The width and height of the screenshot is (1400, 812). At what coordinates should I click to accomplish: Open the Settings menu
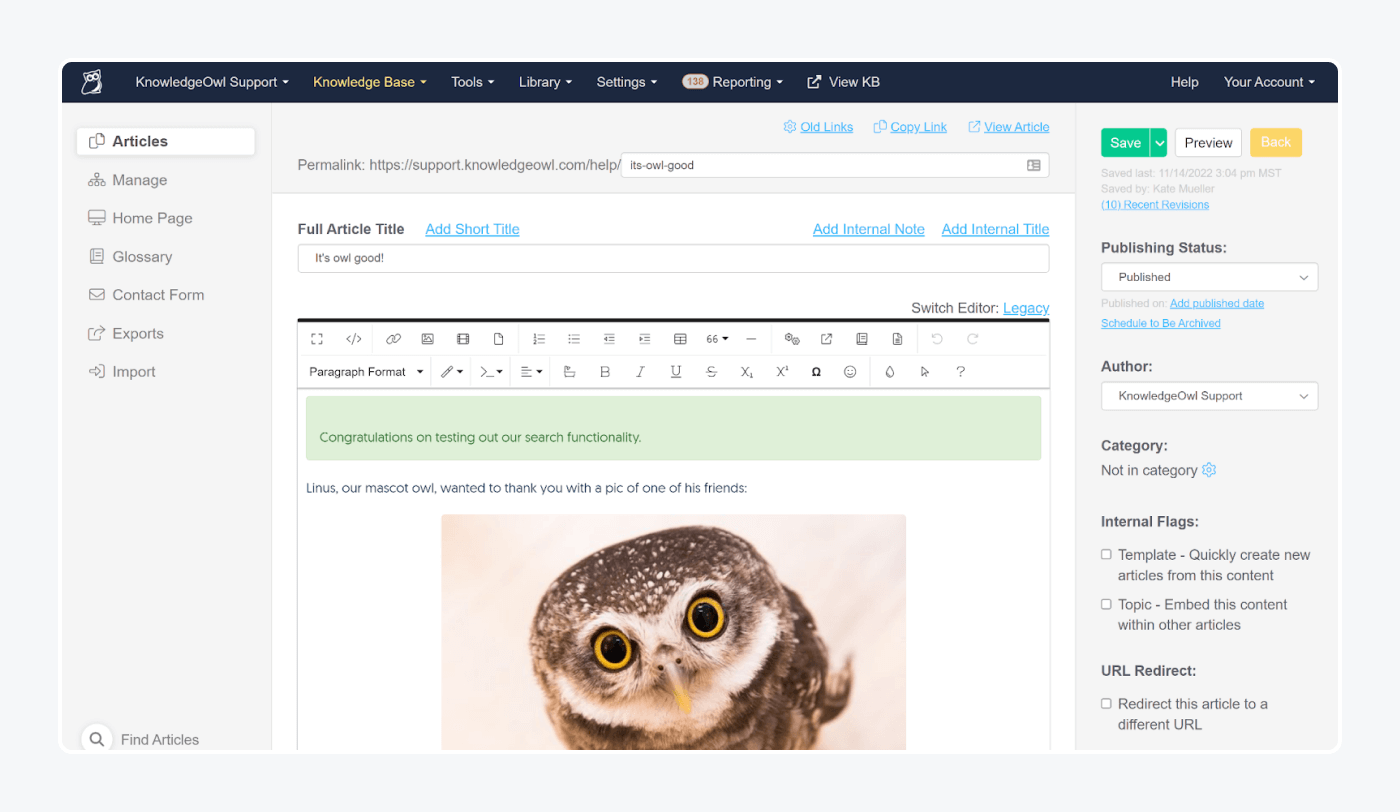tap(627, 82)
